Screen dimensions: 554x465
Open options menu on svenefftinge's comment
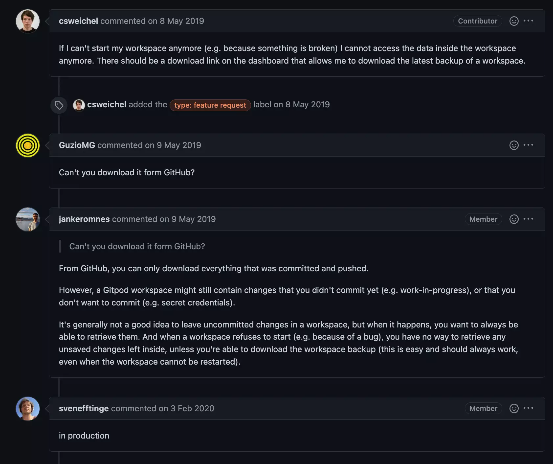(x=529, y=408)
